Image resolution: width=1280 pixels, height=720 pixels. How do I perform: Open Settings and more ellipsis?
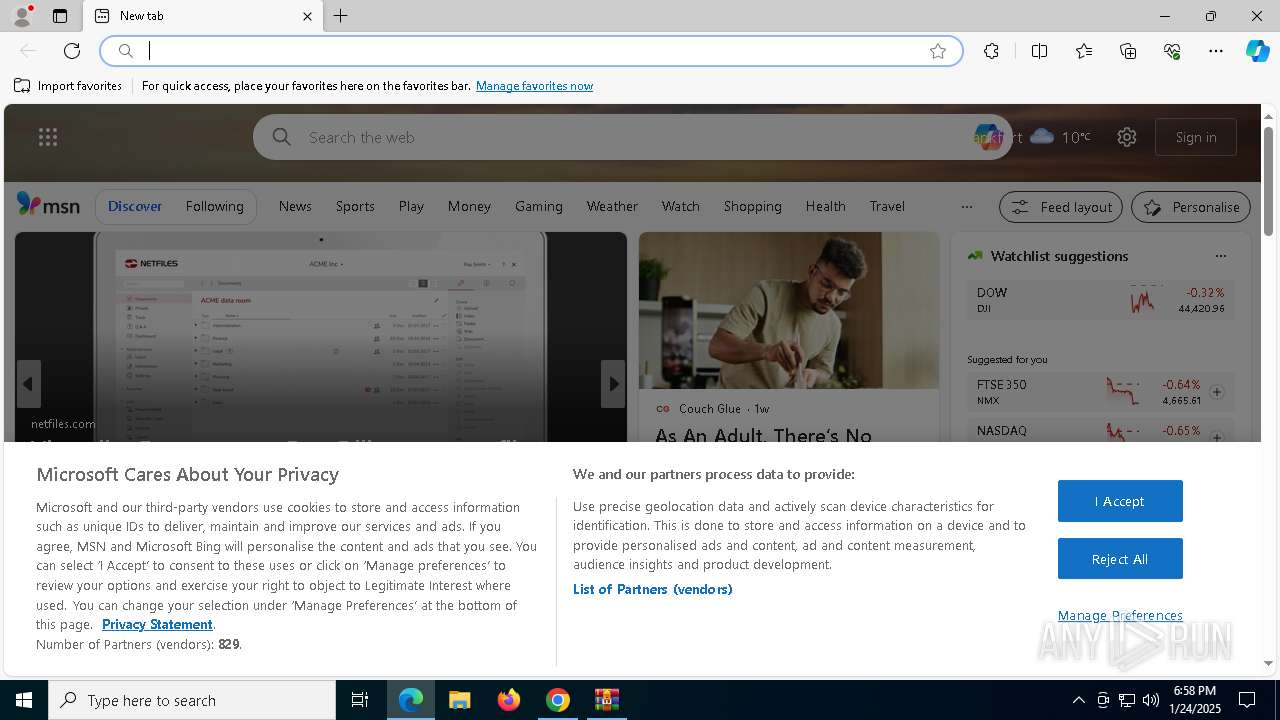[x=1216, y=51]
